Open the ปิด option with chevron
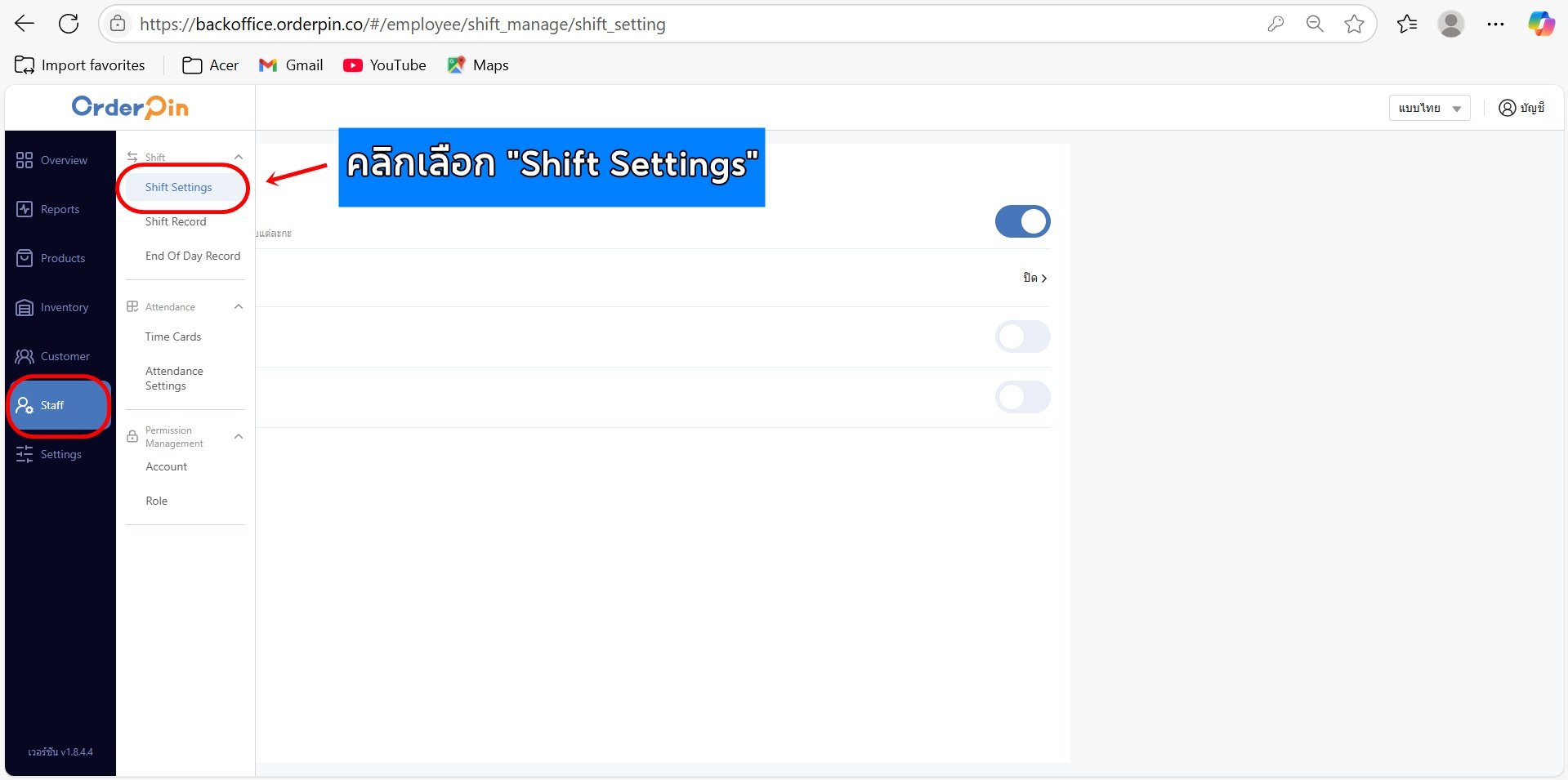Image resolution: width=1568 pixels, height=780 pixels. (1034, 278)
